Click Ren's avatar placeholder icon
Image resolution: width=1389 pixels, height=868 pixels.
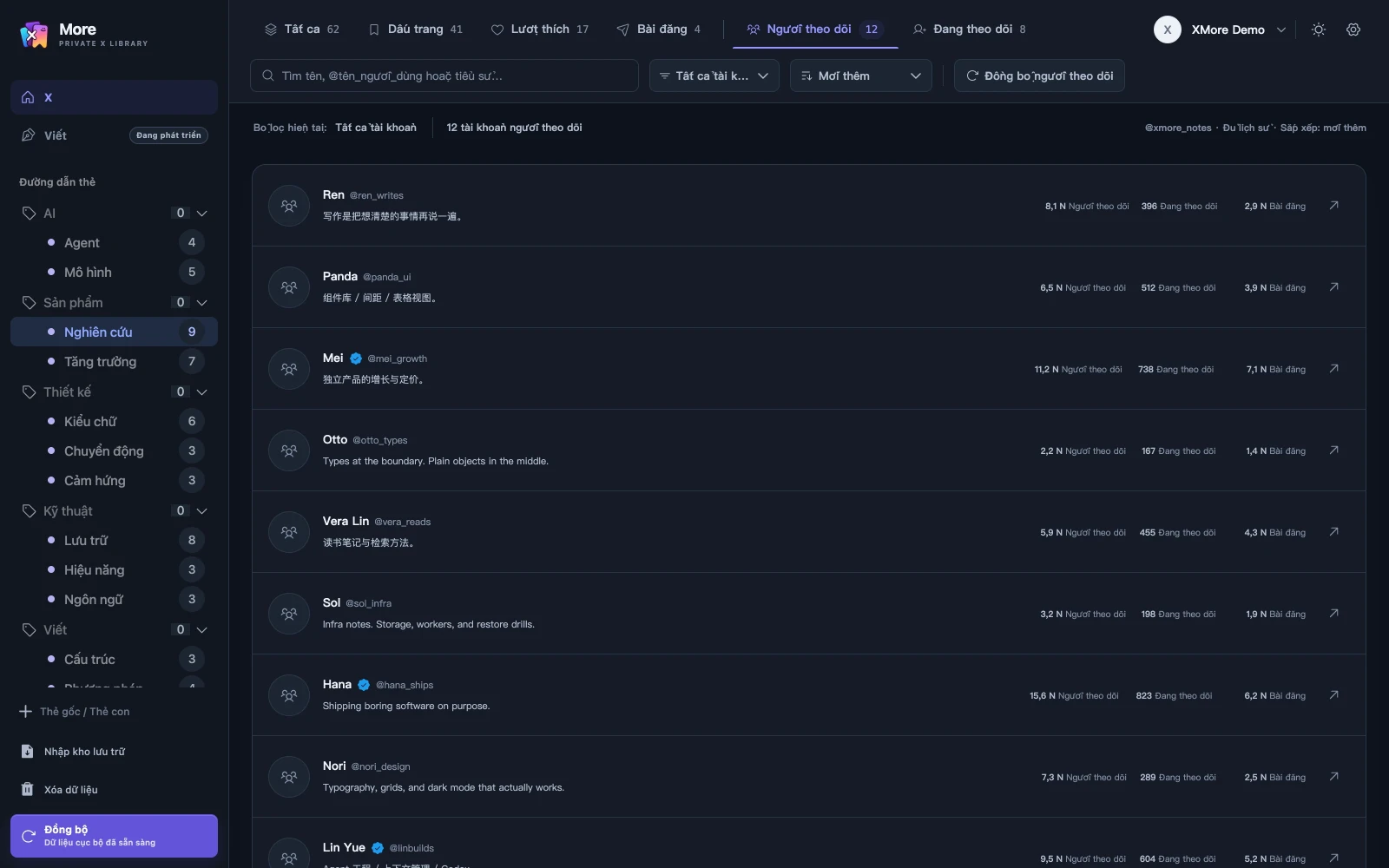click(x=289, y=206)
